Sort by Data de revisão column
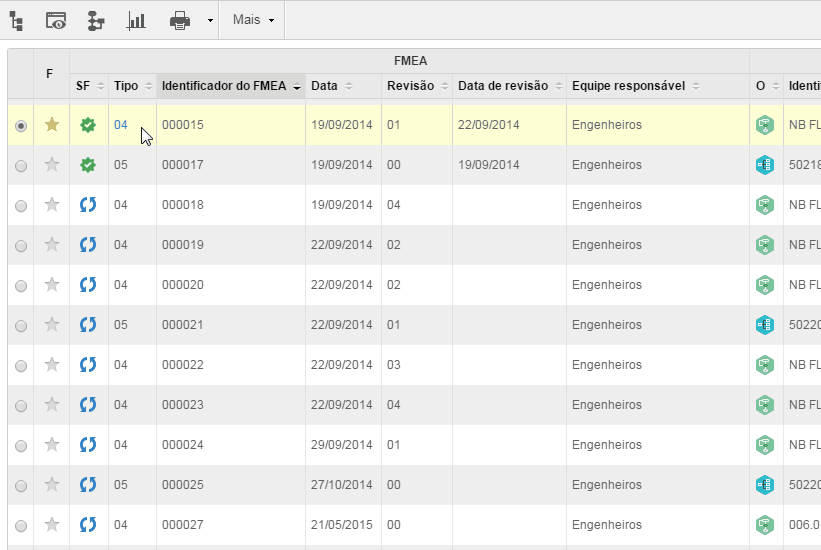 [503, 86]
